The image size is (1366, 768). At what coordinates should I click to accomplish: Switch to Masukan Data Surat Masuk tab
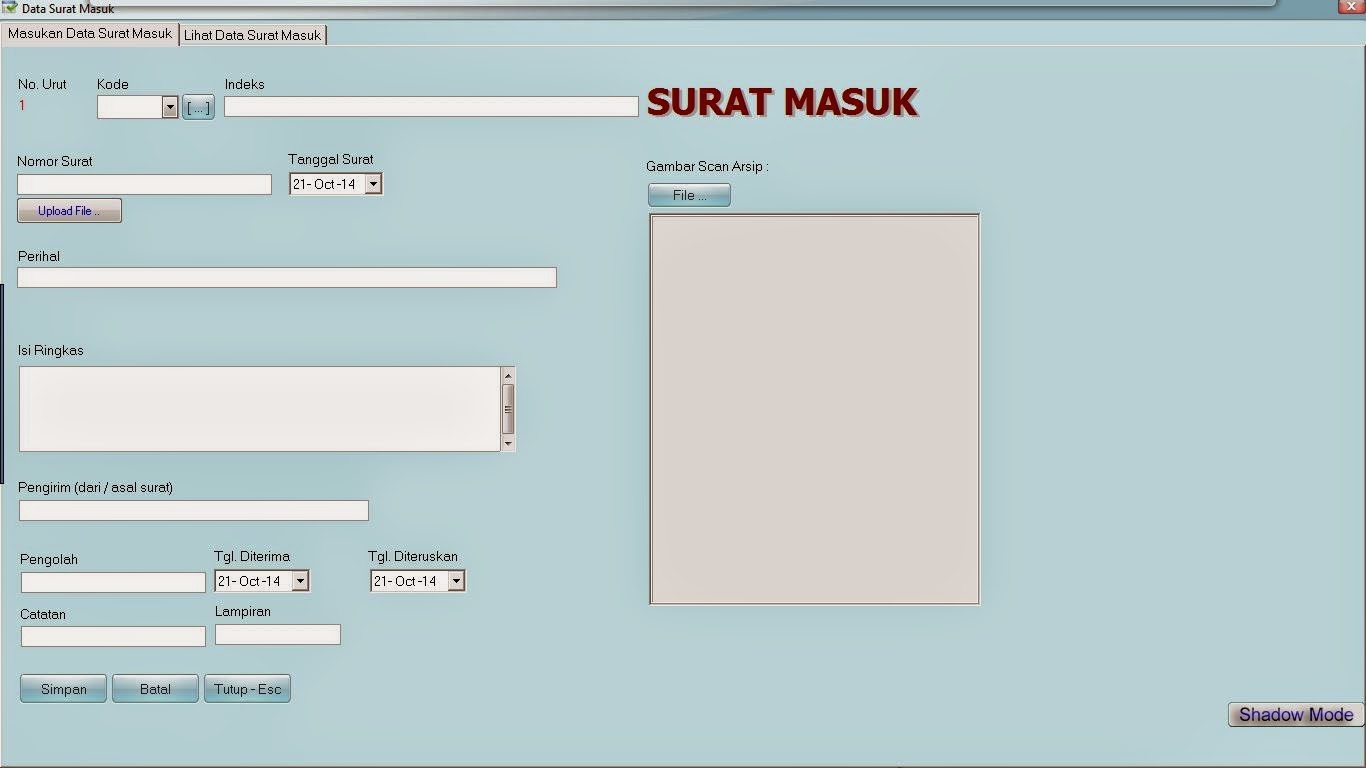(x=90, y=34)
